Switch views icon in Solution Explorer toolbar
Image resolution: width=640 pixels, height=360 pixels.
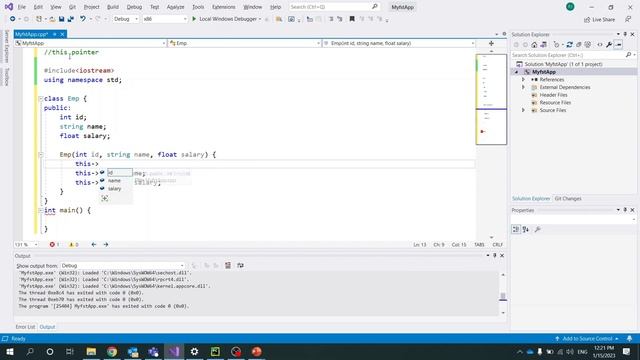click(543, 45)
